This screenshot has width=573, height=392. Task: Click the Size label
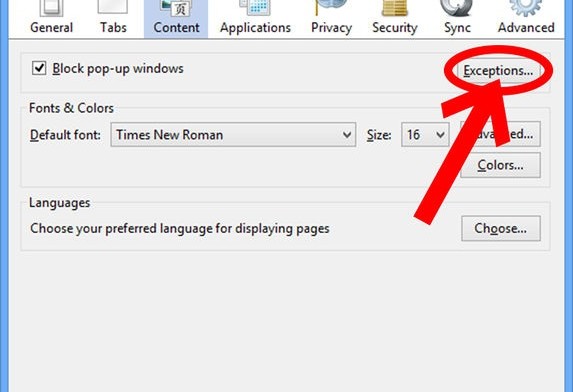[379, 135]
